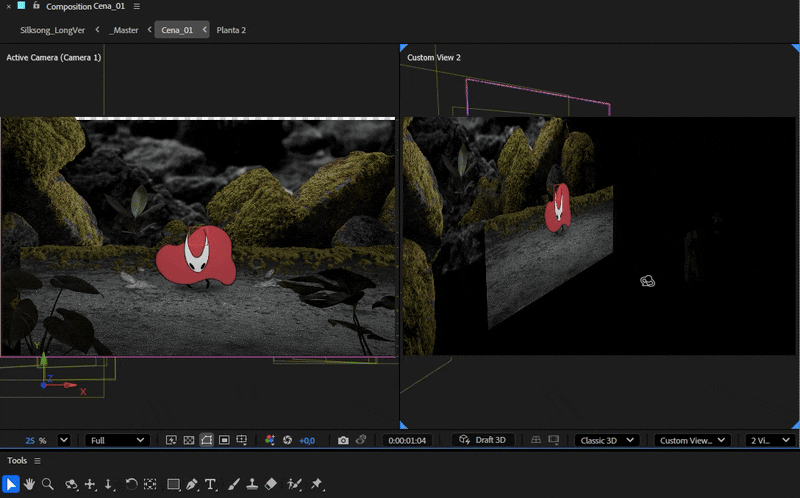The width and height of the screenshot is (800, 498).
Task: Expand the chevron right of Cena_01
Action: [205, 30]
